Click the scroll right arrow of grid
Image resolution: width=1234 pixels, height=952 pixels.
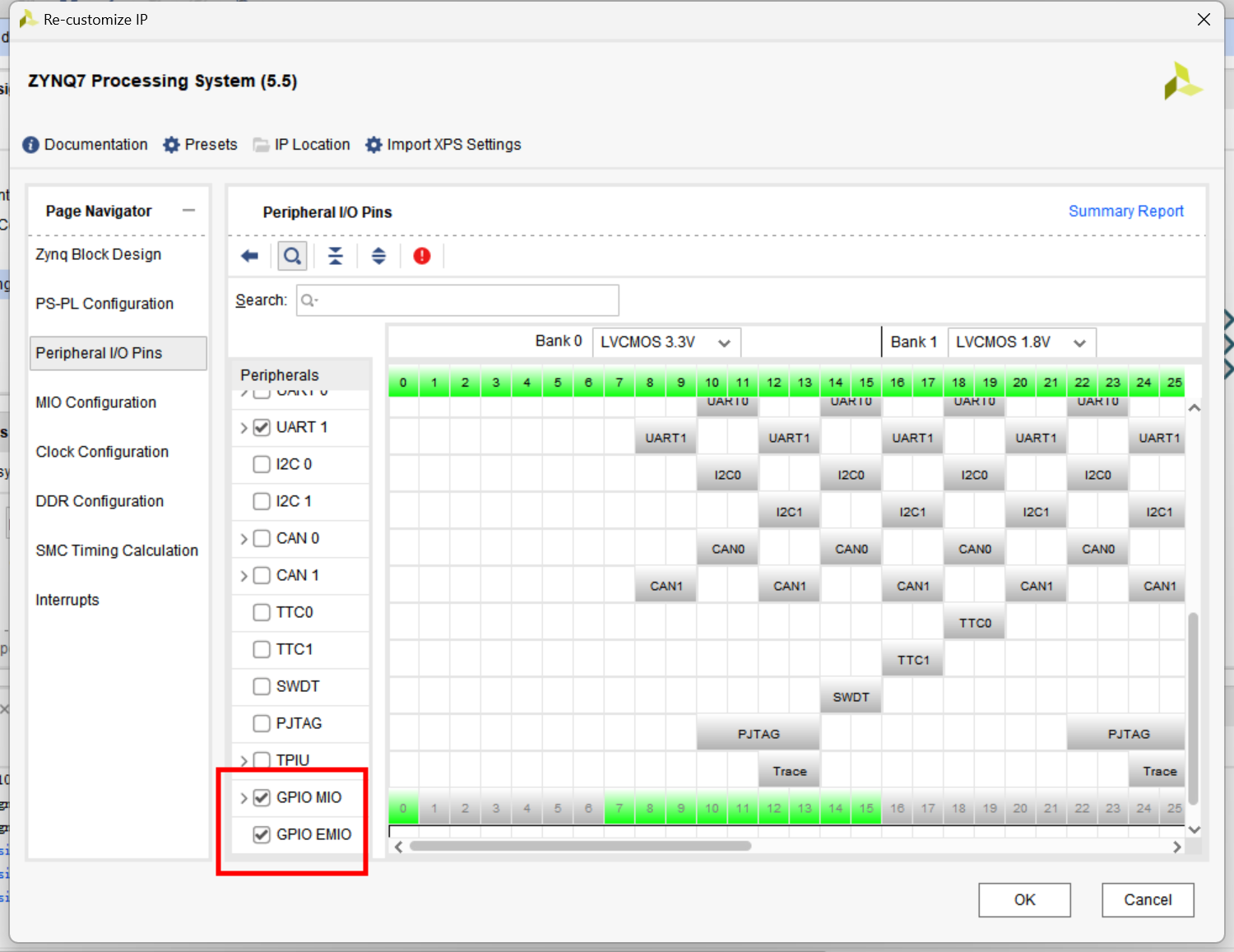click(1177, 847)
